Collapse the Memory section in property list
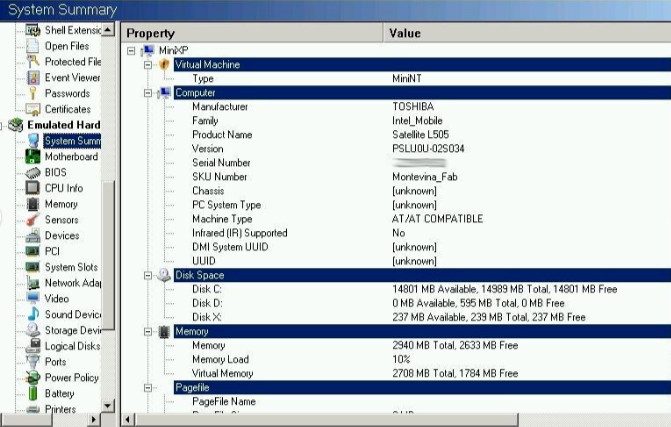671x427 pixels. pos(148,332)
